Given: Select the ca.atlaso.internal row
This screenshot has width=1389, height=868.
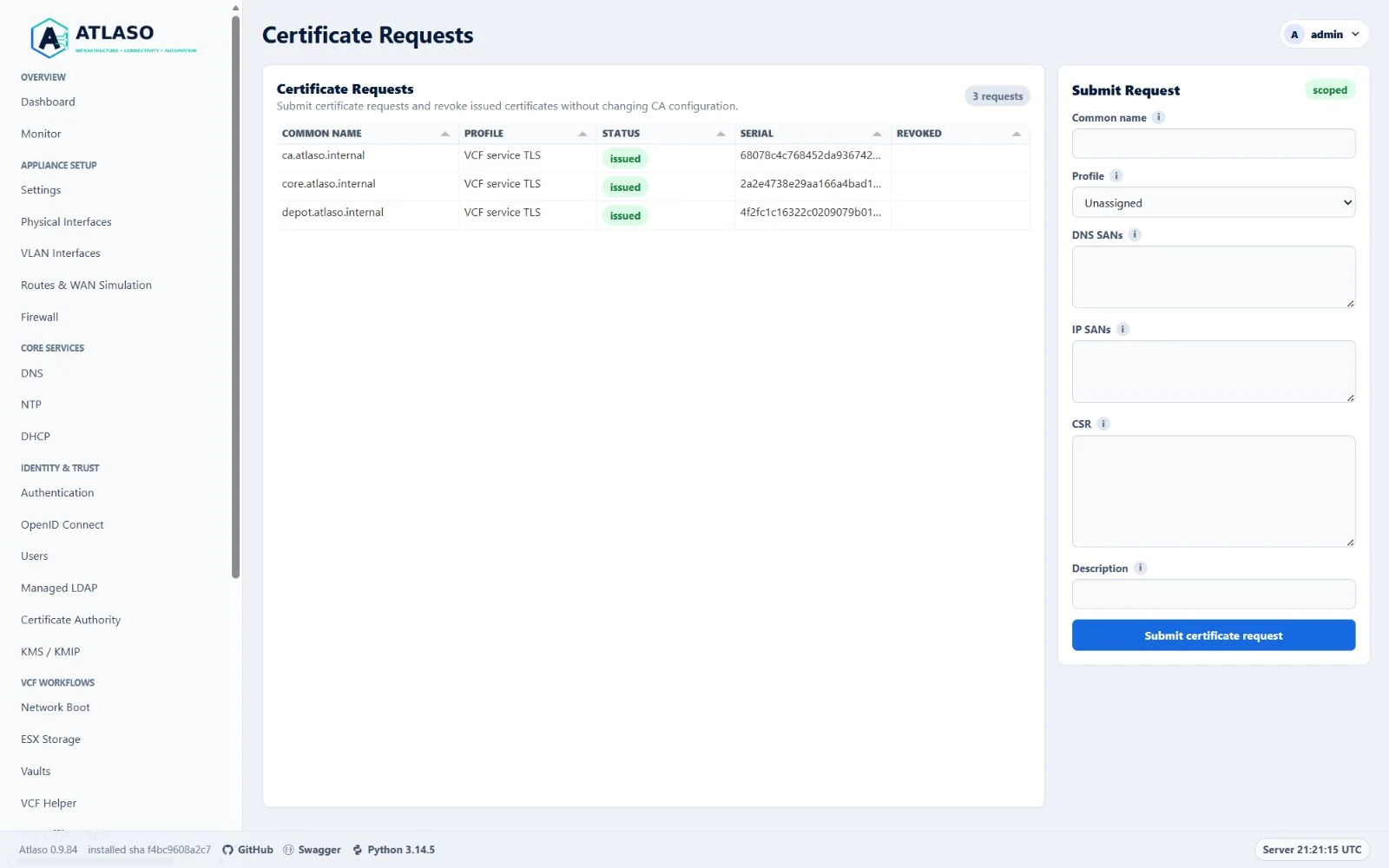Looking at the screenshot, I should [653, 158].
